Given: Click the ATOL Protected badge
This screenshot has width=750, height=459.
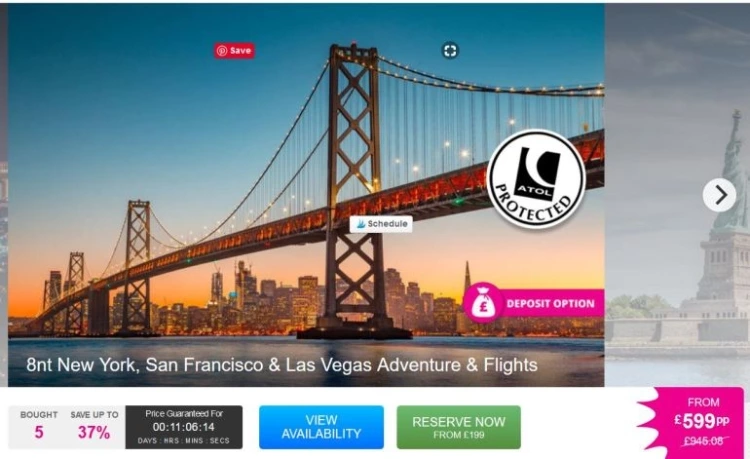Looking at the screenshot, I should [536, 179].
